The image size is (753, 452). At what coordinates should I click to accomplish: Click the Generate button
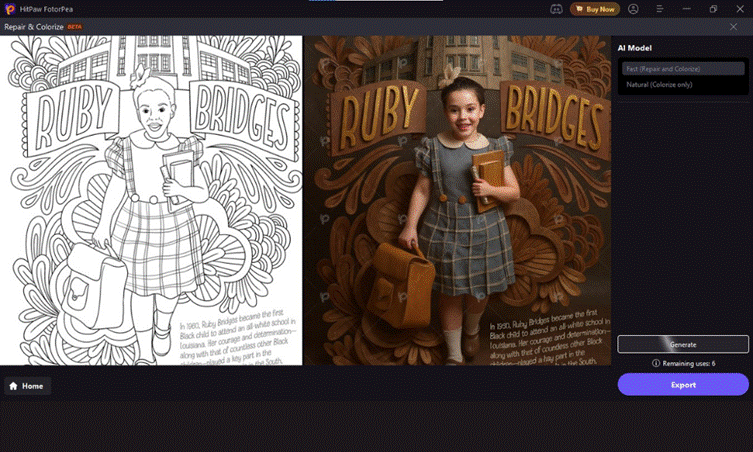683,344
